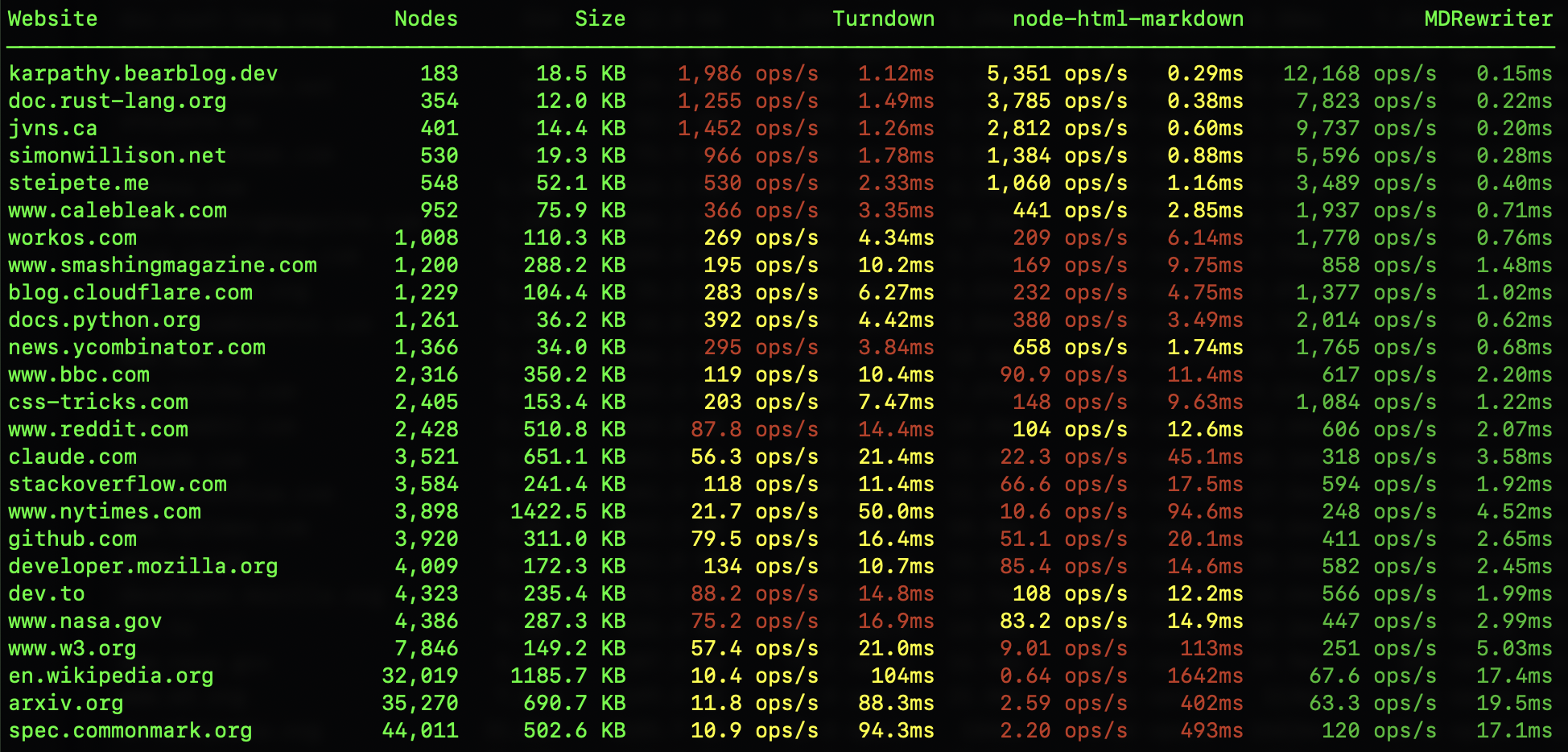The height and width of the screenshot is (752, 1568).
Task: Click the Turndown column header
Action: tap(884, 19)
